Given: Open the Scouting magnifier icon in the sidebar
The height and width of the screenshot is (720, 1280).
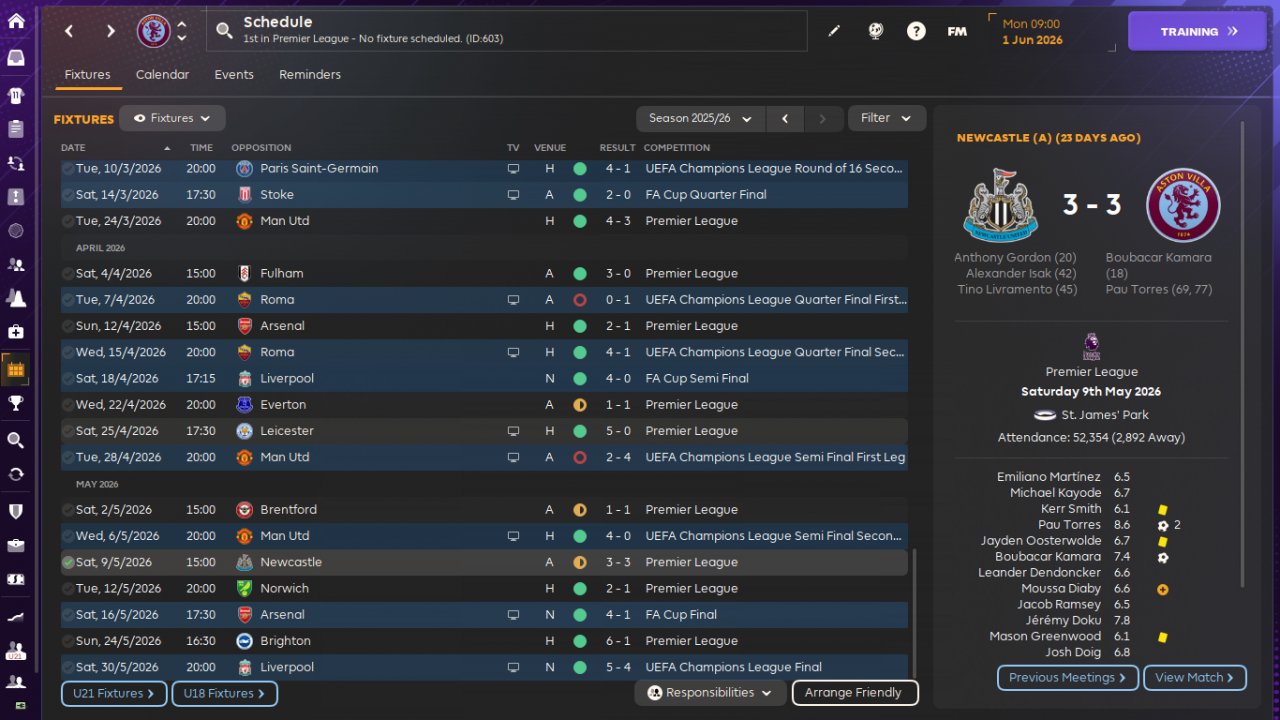Looking at the screenshot, I should (16, 440).
